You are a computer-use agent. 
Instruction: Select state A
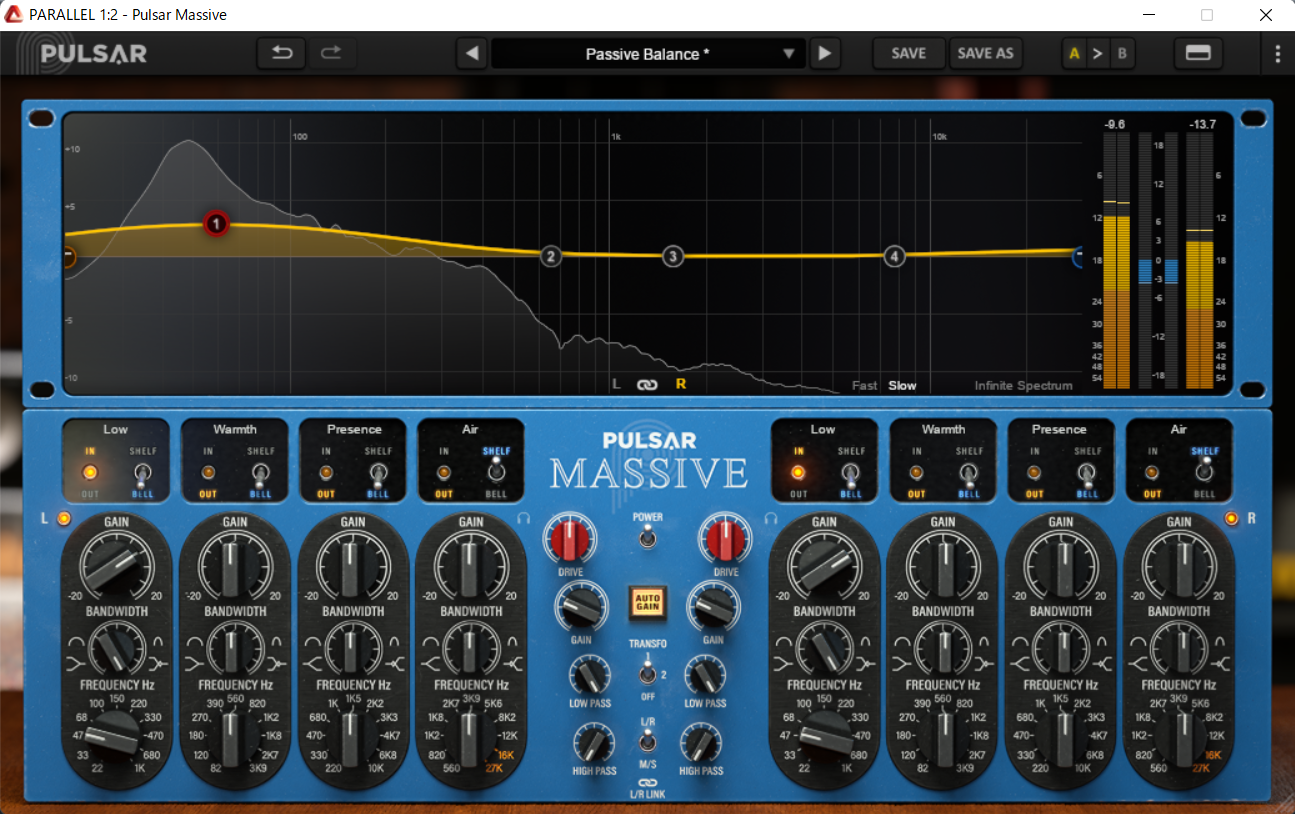(1075, 54)
